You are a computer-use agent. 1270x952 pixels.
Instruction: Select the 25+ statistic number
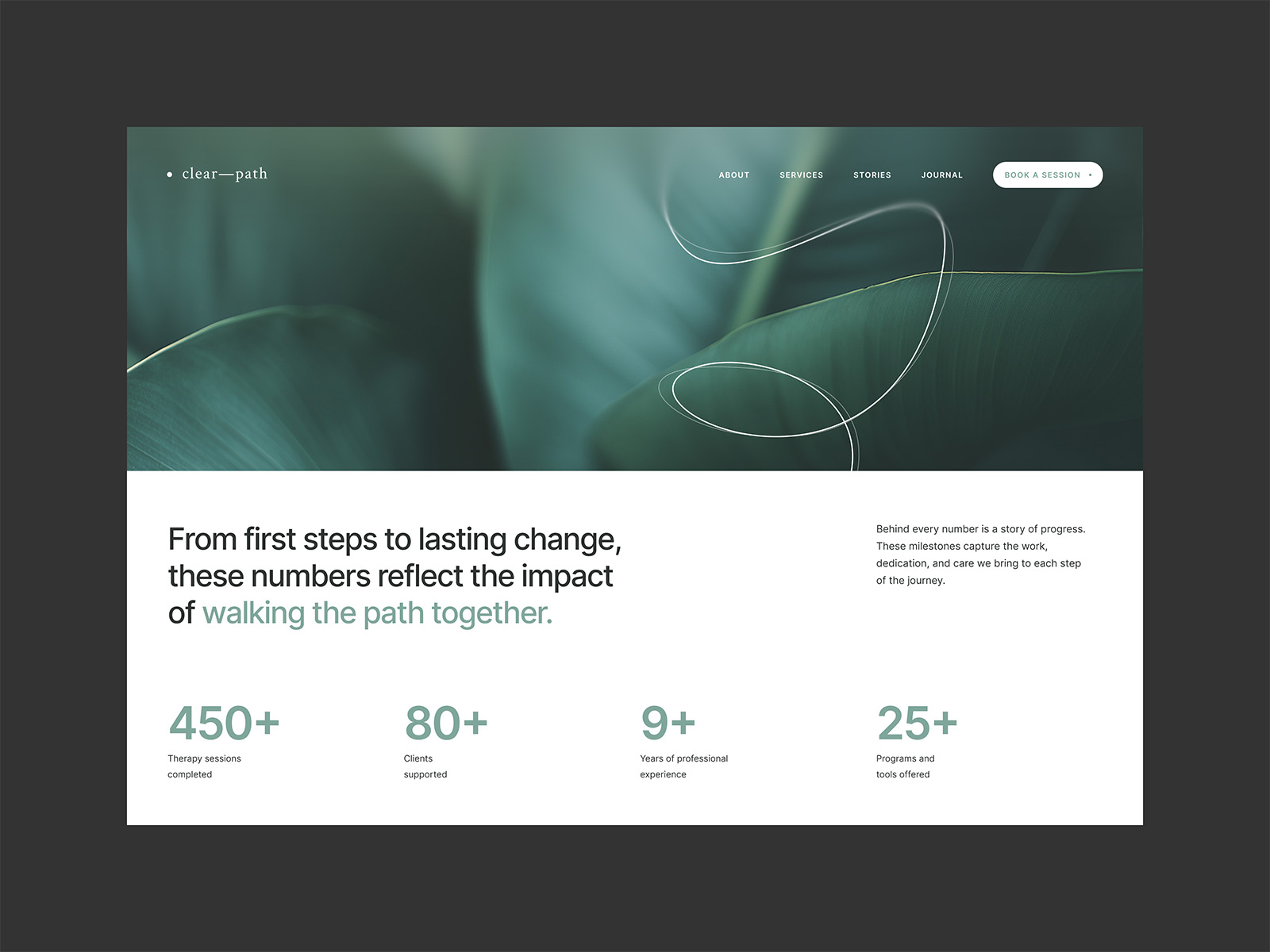[x=918, y=723]
